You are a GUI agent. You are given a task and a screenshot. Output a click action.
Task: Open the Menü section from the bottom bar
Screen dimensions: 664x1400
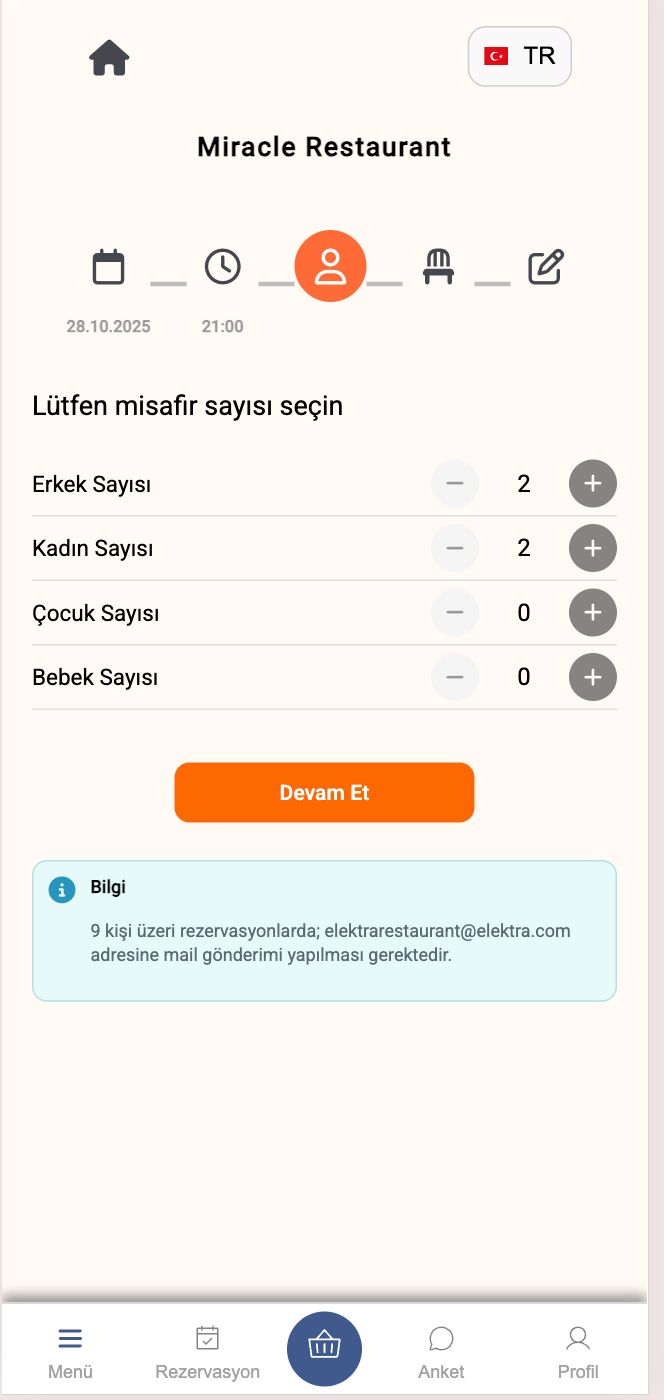point(70,1347)
